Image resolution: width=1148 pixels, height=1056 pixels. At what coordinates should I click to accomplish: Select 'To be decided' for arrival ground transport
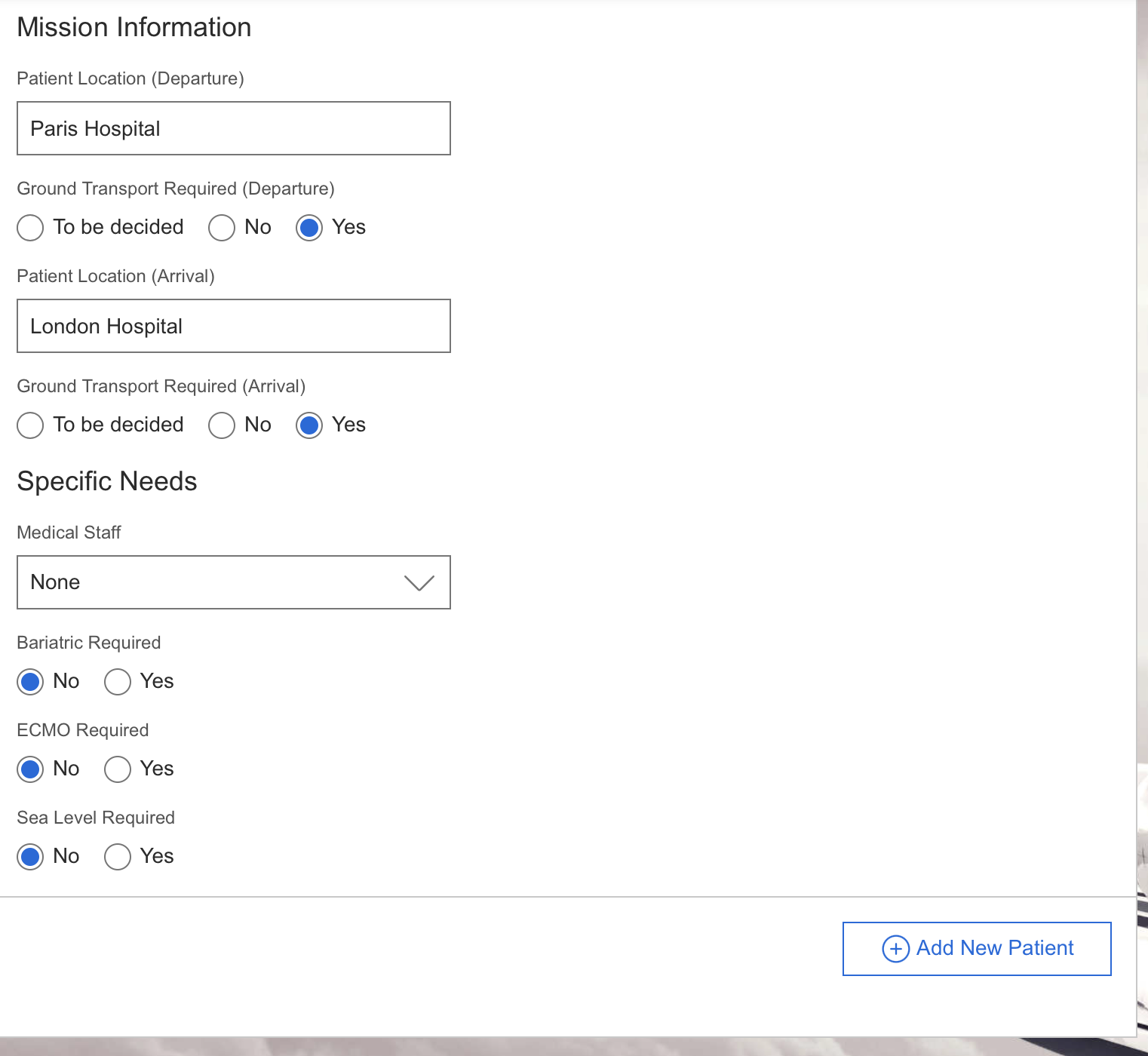(x=30, y=425)
